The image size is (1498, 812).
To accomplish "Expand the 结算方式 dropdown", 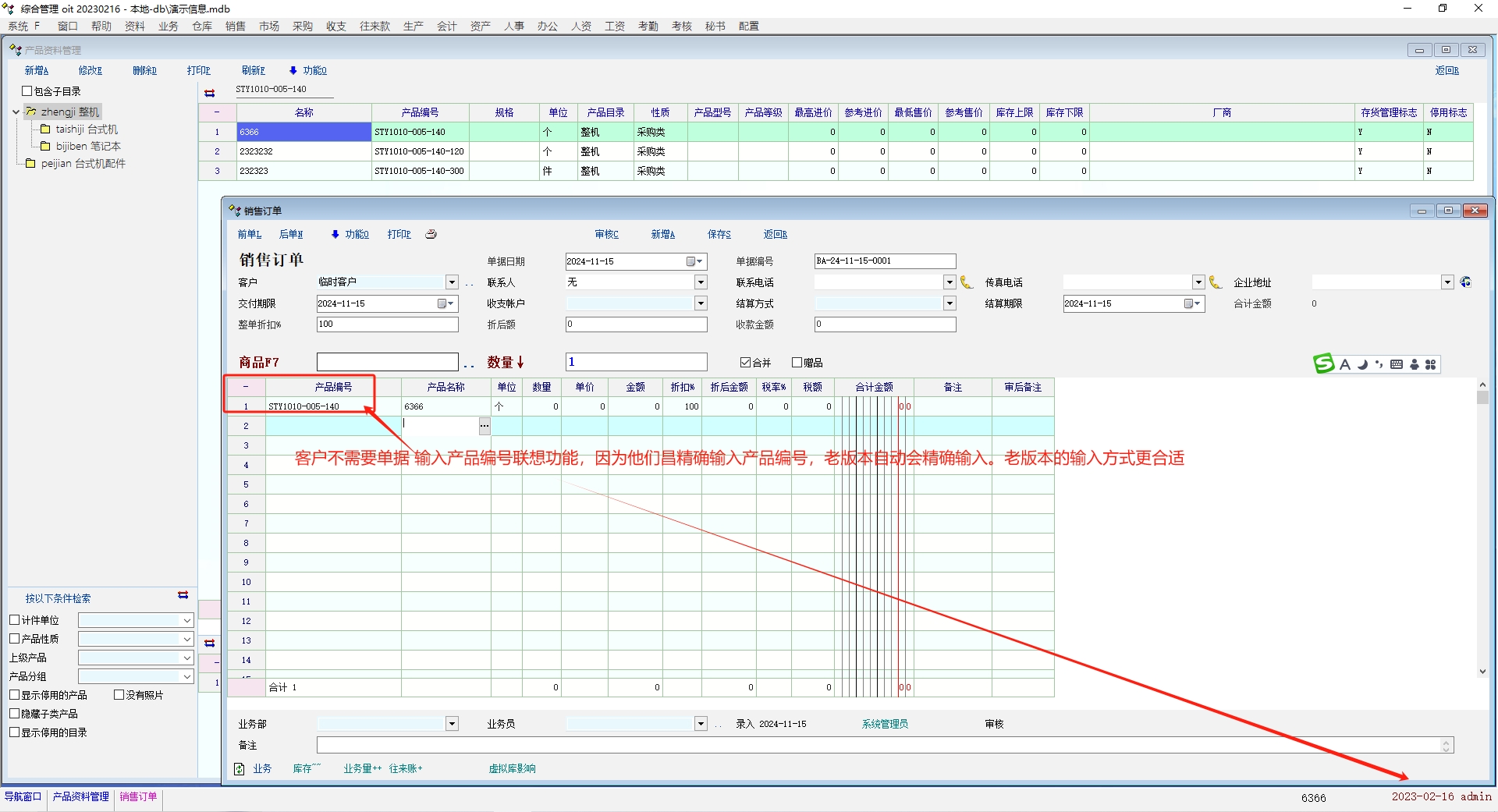I will click(950, 303).
